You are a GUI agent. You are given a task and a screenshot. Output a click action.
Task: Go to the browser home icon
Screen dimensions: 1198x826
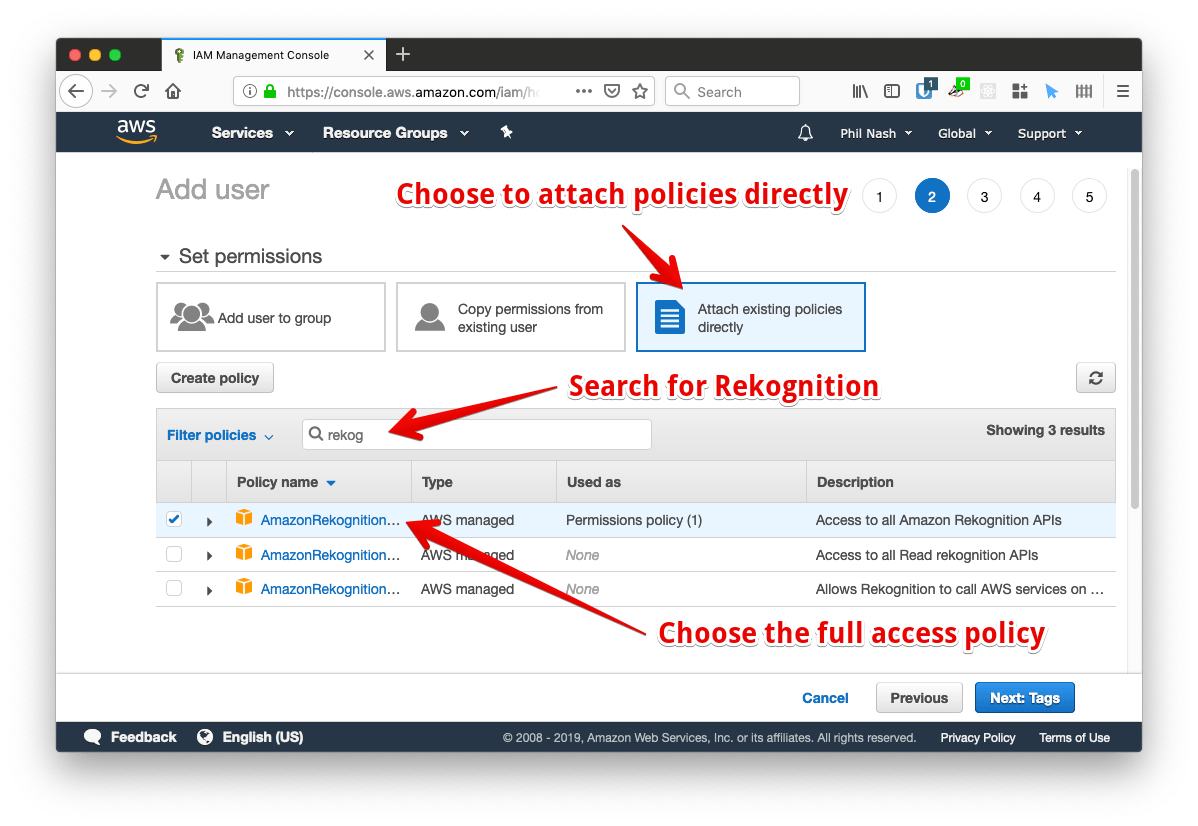click(173, 91)
